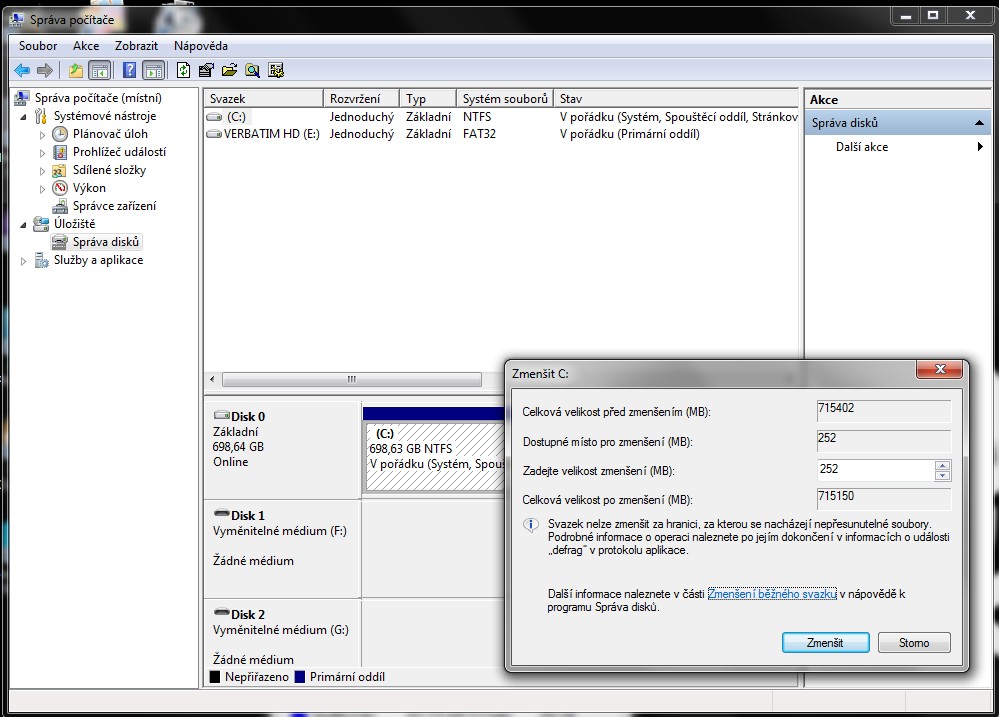Click the Up one level folder icon
The height and width of the screenshot is (717, 999).
[76, 70]
